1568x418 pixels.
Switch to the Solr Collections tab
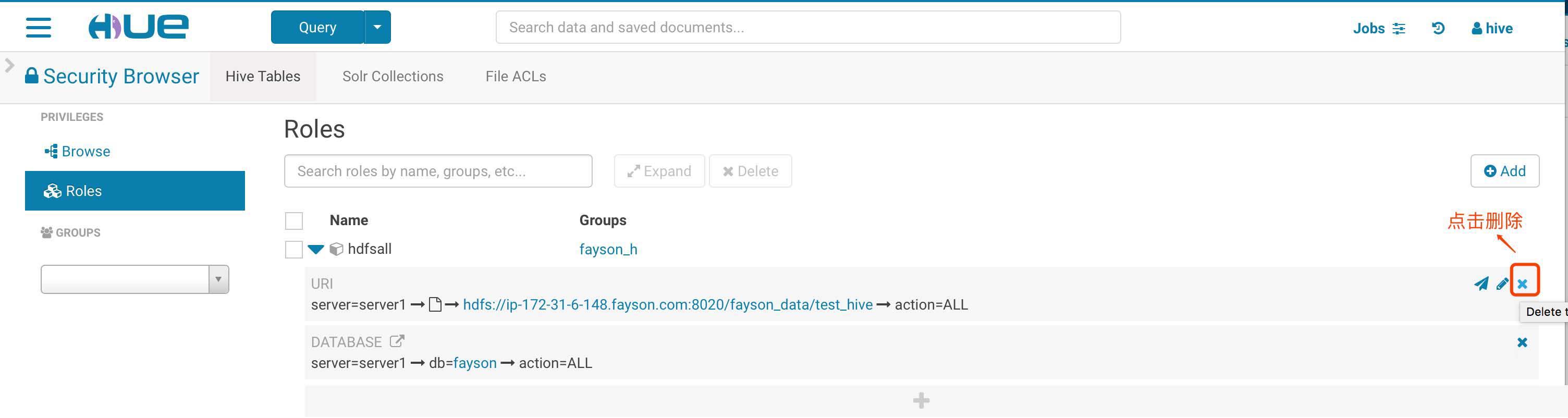[x=393, y=77]
